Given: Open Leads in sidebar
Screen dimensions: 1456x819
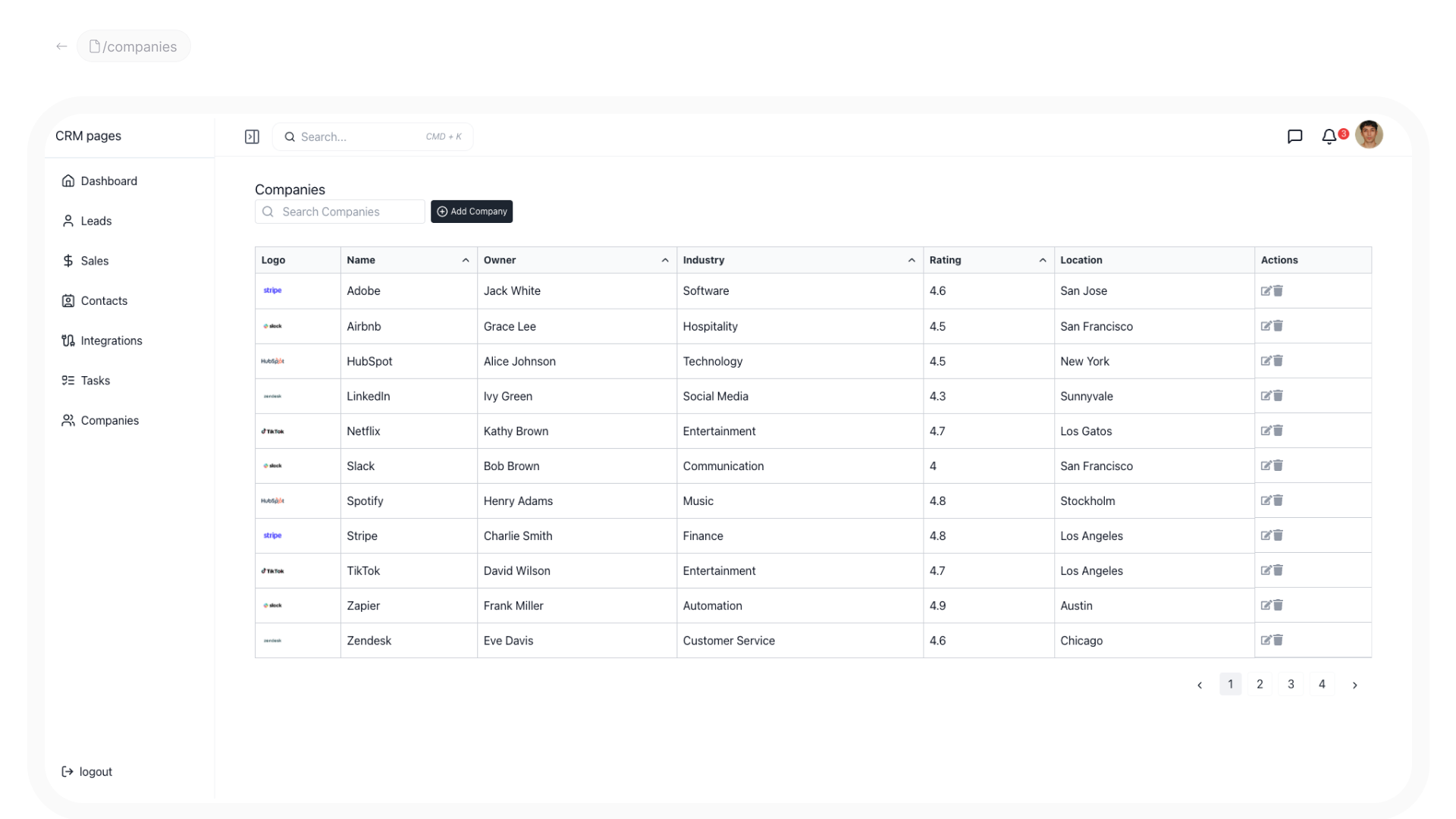Looking at the screenshot, I should point(86,221).
